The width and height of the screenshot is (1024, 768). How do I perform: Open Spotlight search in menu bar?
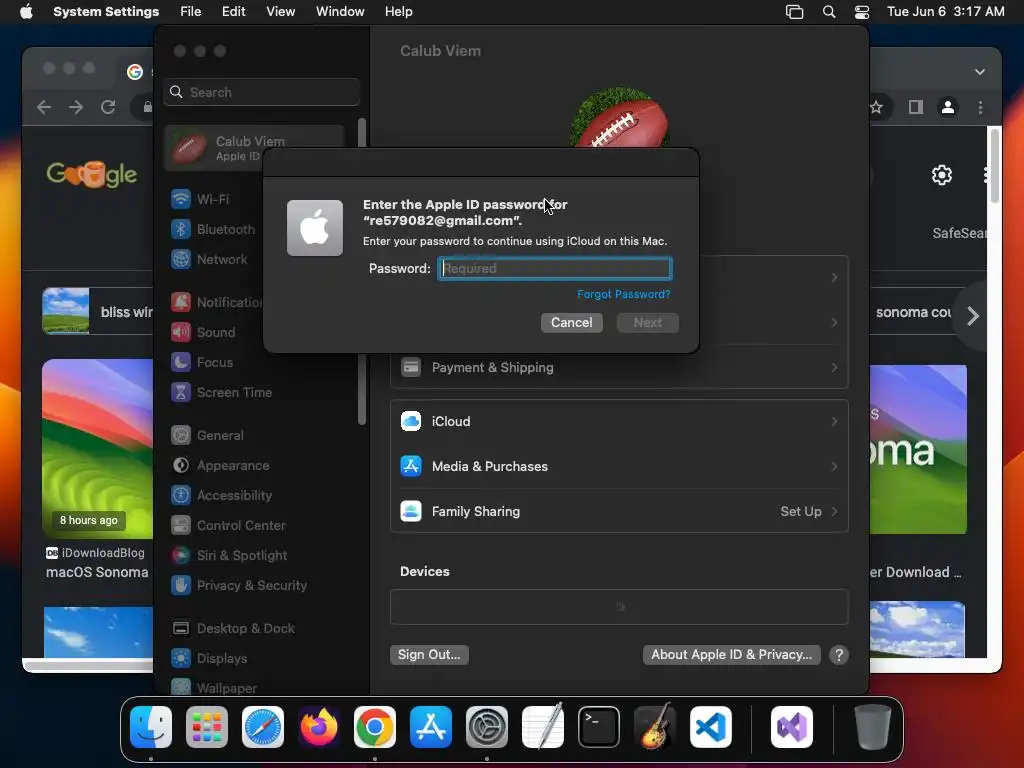pyautogui.click(x=829, y=12)
